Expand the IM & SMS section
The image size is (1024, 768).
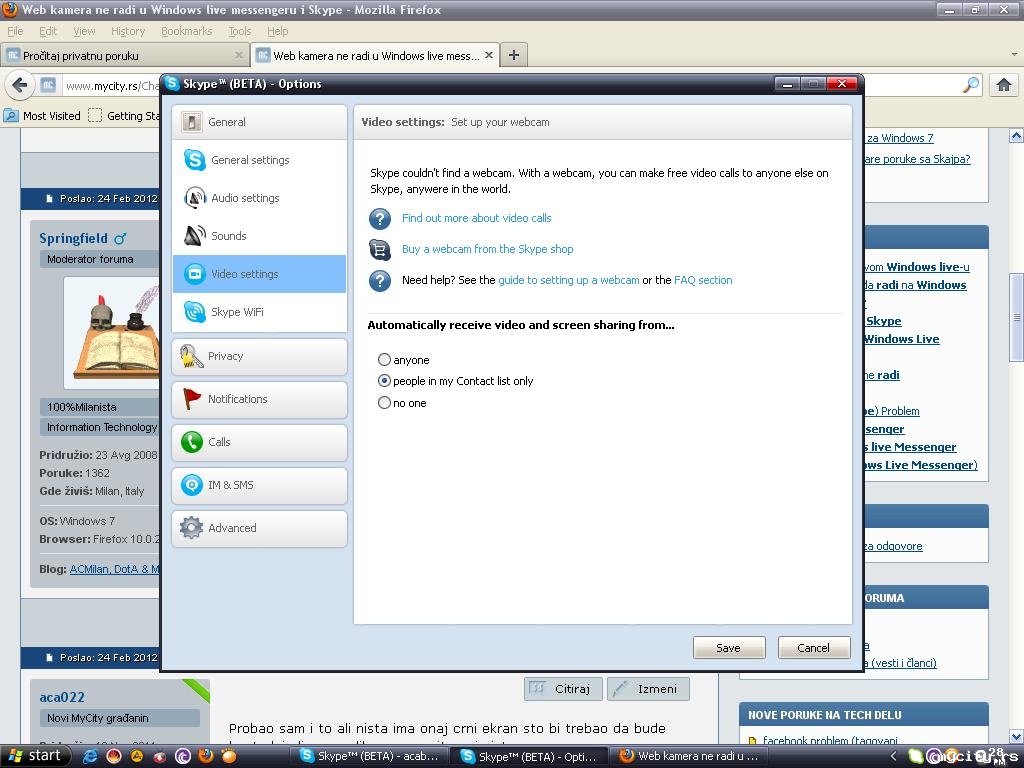pyautogui.click(x=259, y=485)
